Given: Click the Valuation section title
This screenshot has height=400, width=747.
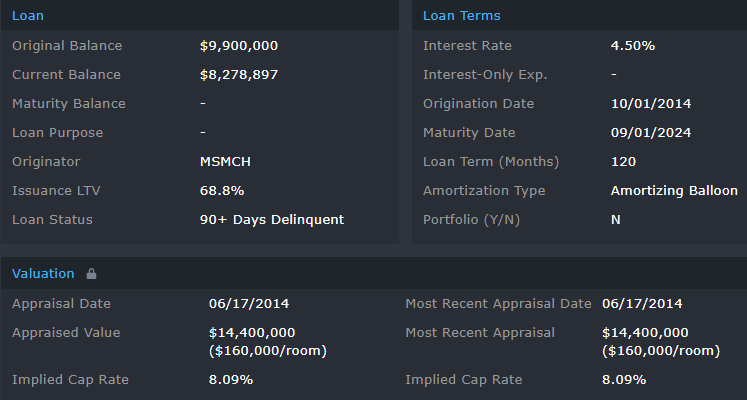Looking at the screenshot, I should (x=43, y=273).
